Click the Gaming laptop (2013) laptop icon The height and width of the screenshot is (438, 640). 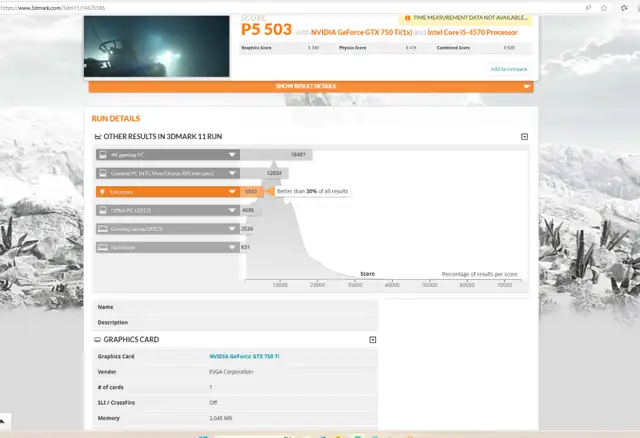(x=103, y=229)
